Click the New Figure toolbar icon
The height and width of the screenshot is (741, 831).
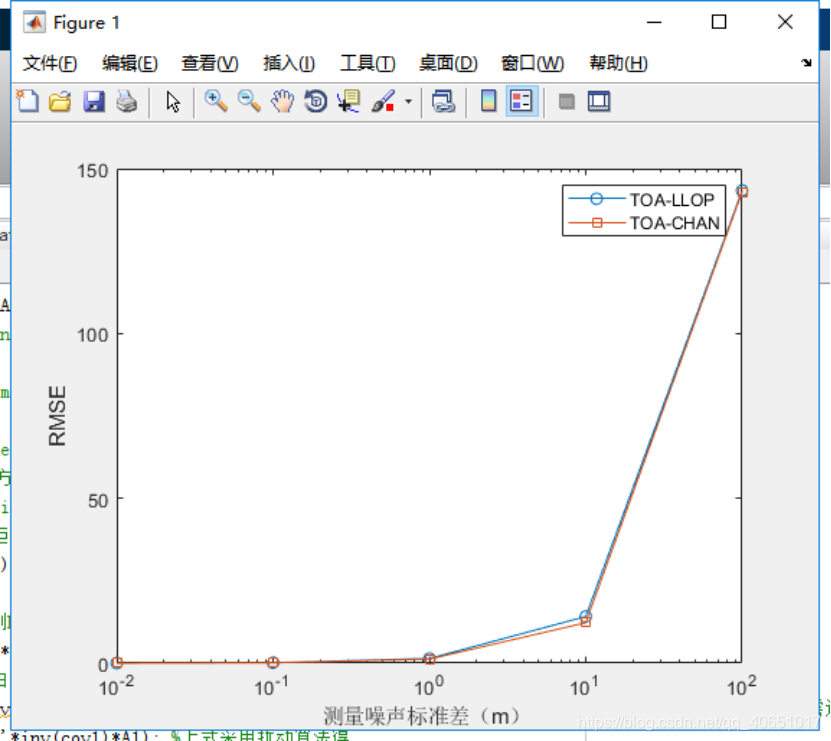28,101
